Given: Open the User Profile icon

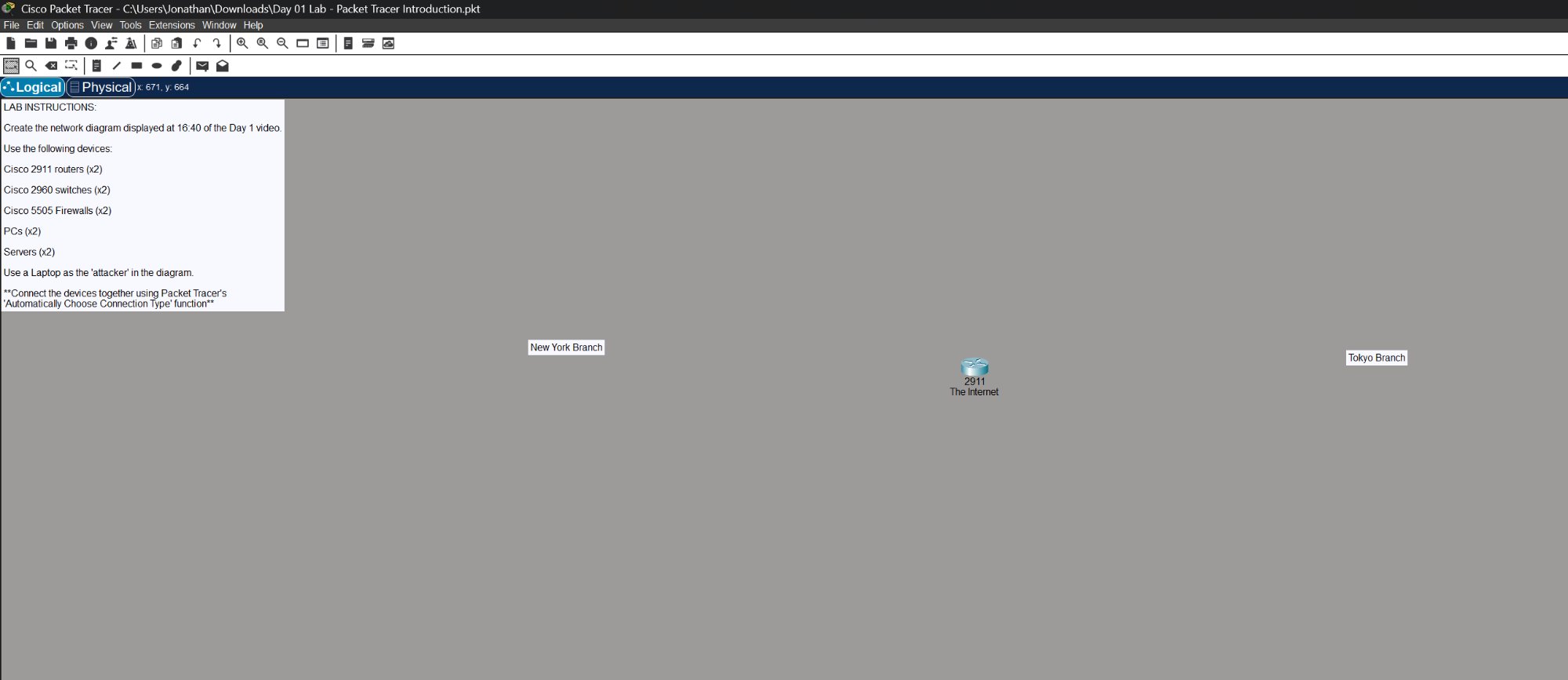Looking at the screenshot, I should tap(111, 43).
